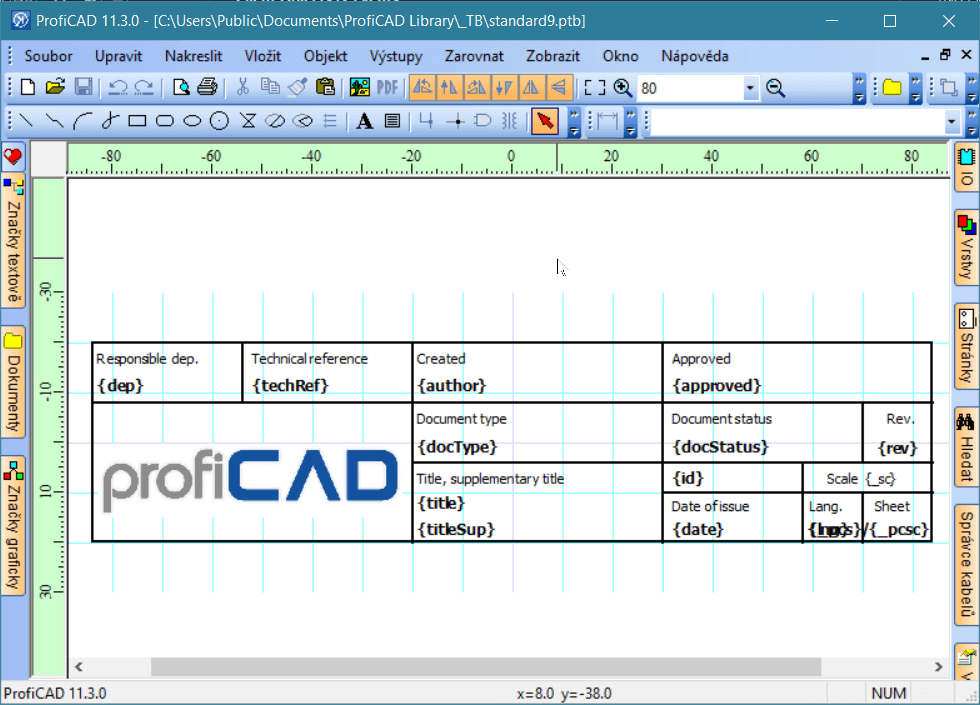This screenshot has height=705, width=980.
Task: Click the zoom value field showing 80
Action: (x=690, y=88)
